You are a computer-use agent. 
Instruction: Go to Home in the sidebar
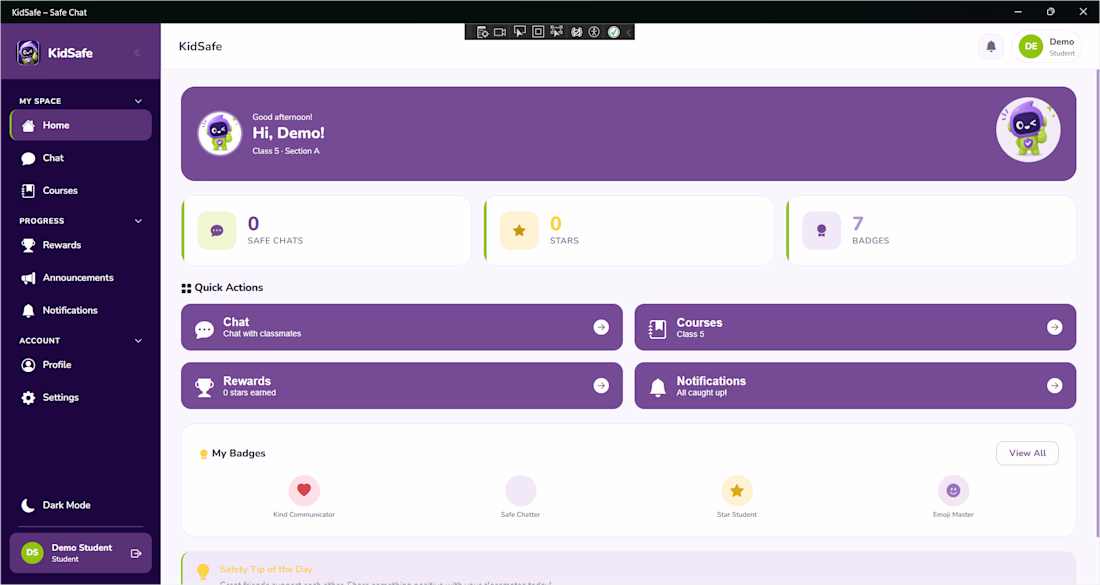click(x=81, y=125)
